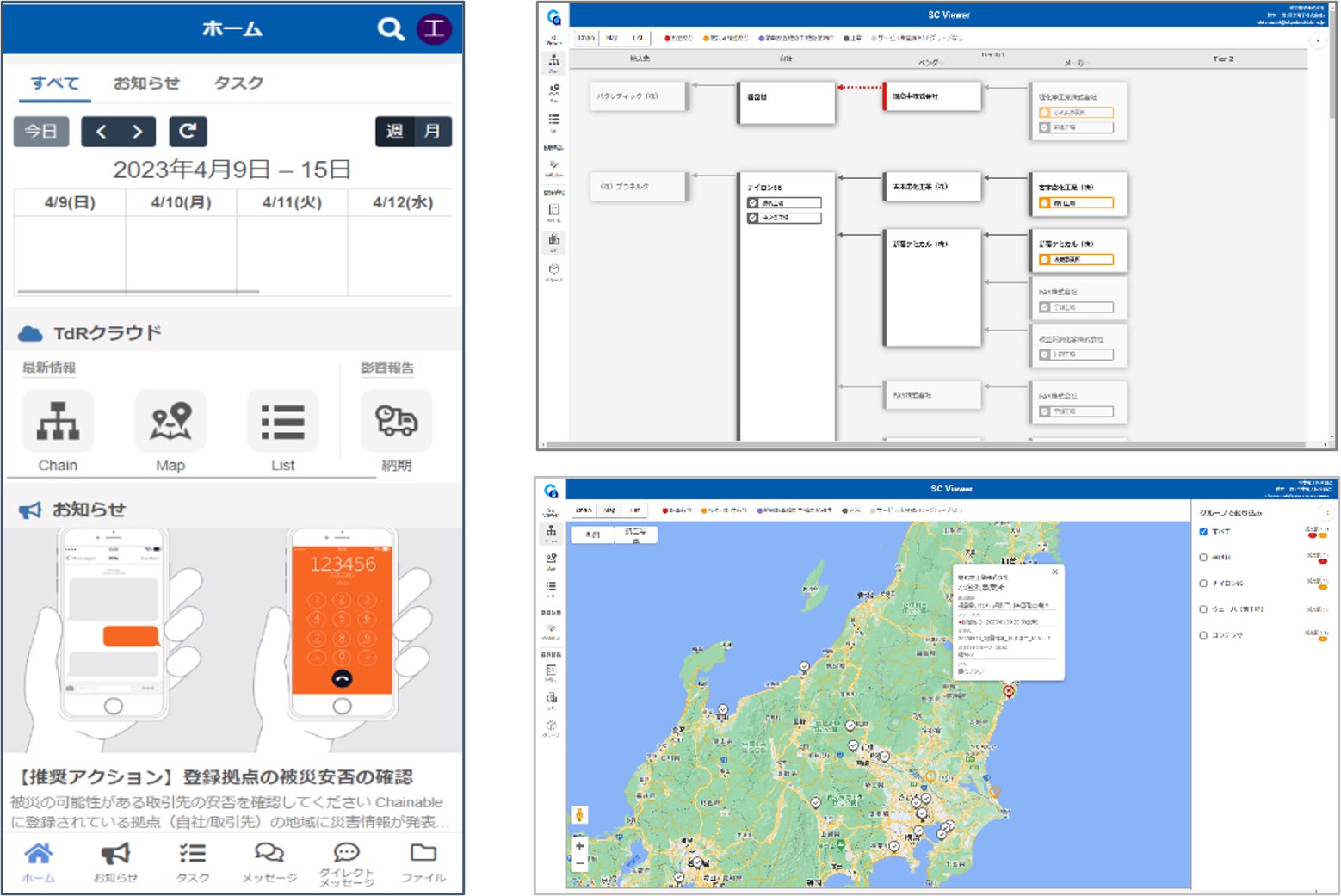Open the 【推奨アクション】登録拠点の被災安否の確認 headline
1341x896 pixels.
pyautogui.click(x=215, y=777)
